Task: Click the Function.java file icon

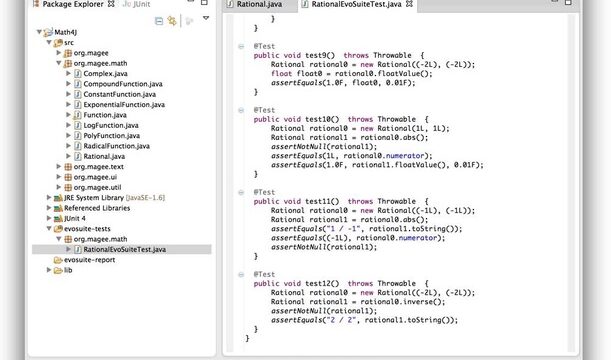Action: pyautogui.click(x=78, y=115)
